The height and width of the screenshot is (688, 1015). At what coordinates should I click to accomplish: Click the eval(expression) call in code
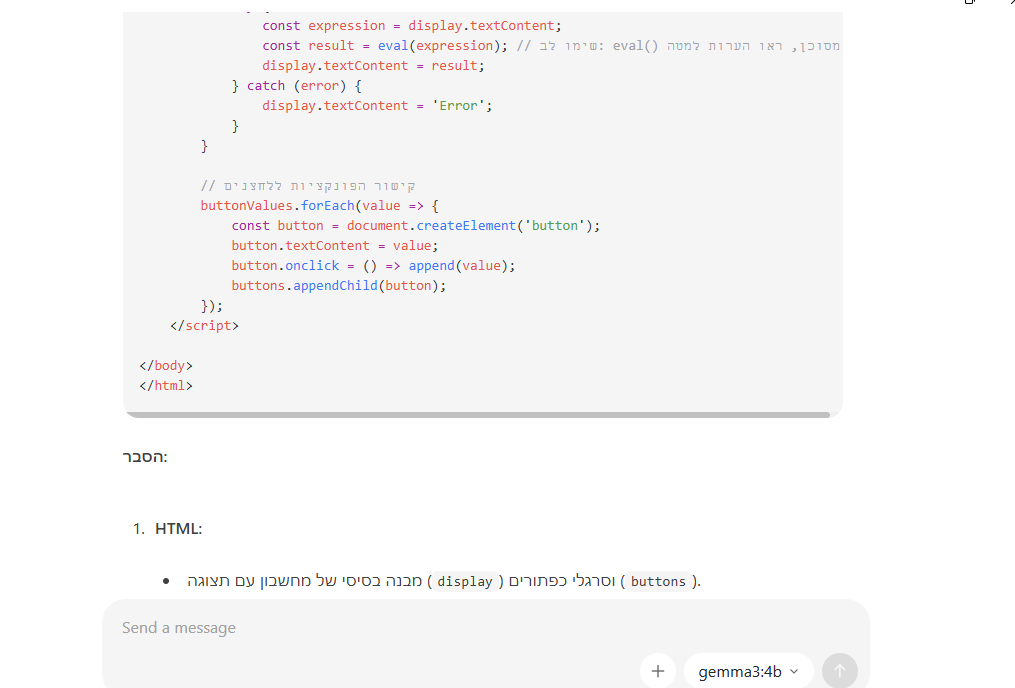[x=436, y=45]
